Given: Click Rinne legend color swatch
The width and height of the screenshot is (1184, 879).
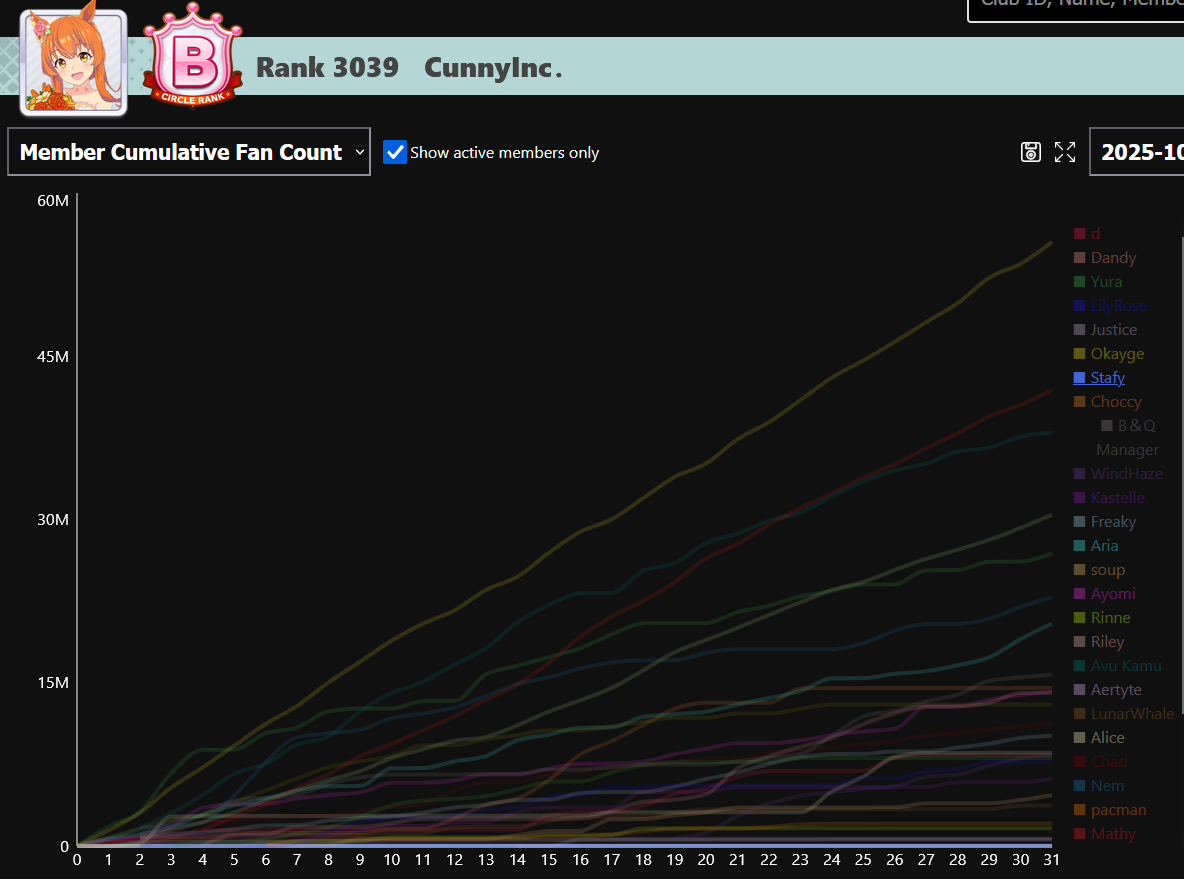Looking at the screenshot, I should pos(1080,618).
